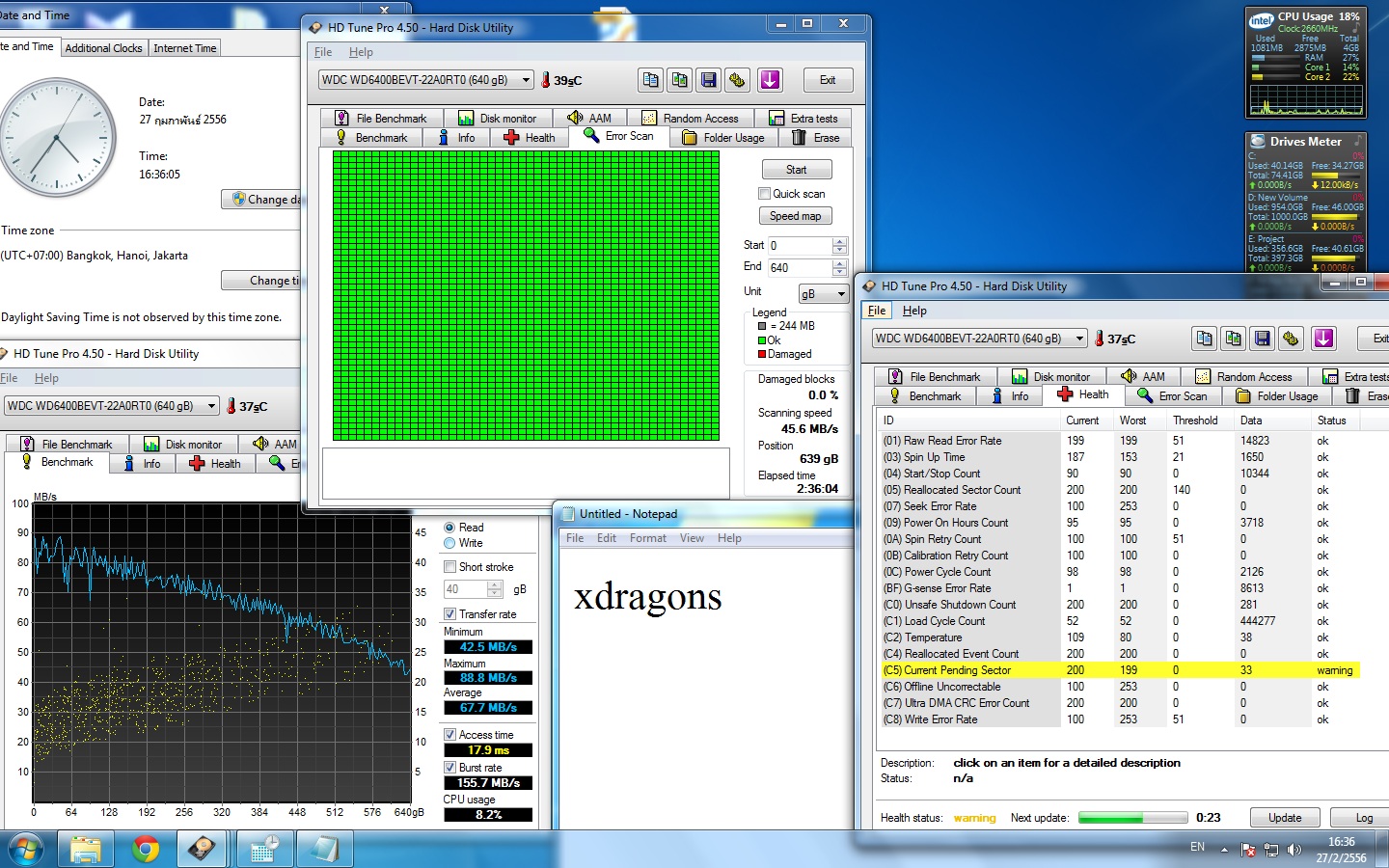
Task: Click the Change time zone button
Action: (261, 281)
